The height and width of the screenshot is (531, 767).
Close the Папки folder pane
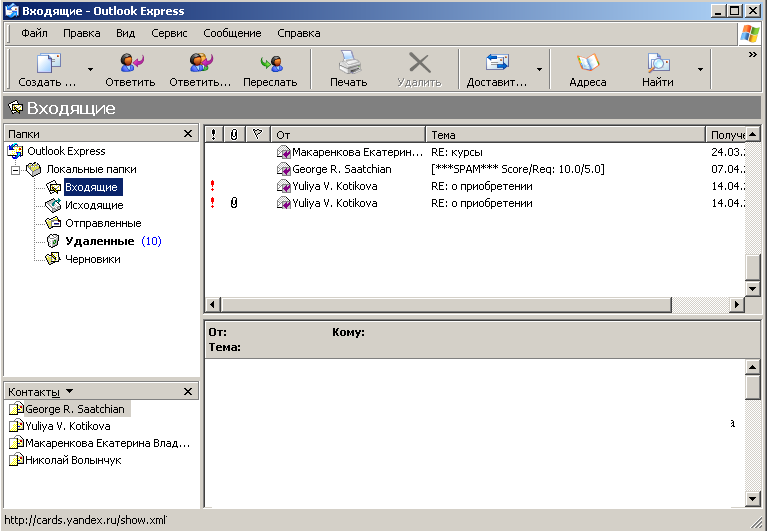pos(188,133)
